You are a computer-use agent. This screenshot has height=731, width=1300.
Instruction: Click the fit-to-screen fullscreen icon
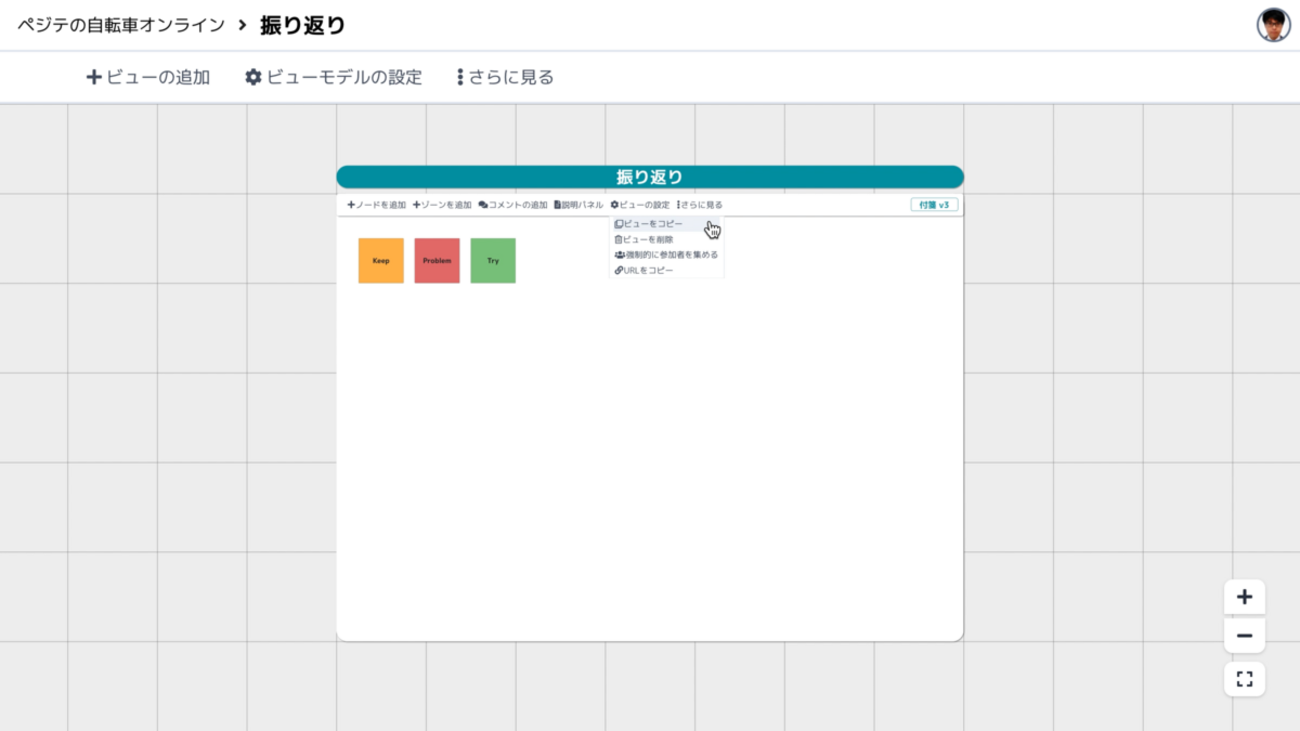(1244, 680)
